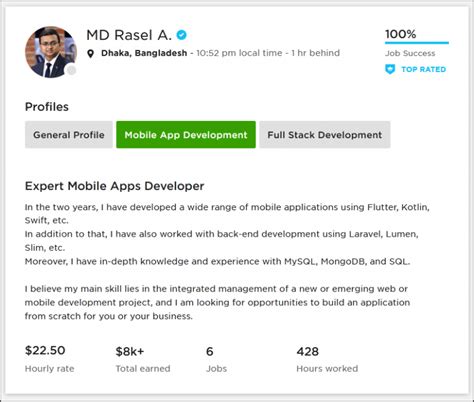The image size is (474, 402).
Task: Click the name MD Rasel A.
Action: (129, 35)
